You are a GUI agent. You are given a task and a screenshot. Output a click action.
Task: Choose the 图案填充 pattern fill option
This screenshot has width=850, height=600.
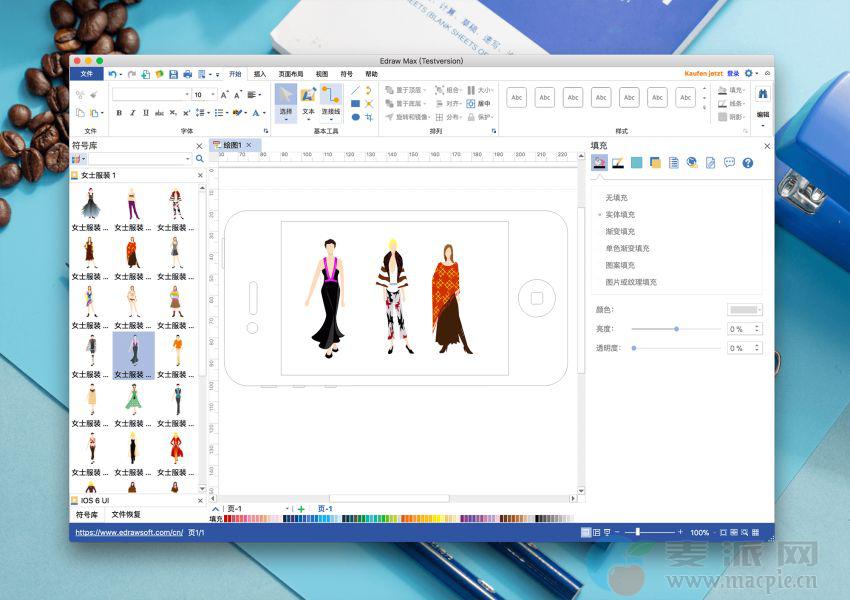click(620, 266)
